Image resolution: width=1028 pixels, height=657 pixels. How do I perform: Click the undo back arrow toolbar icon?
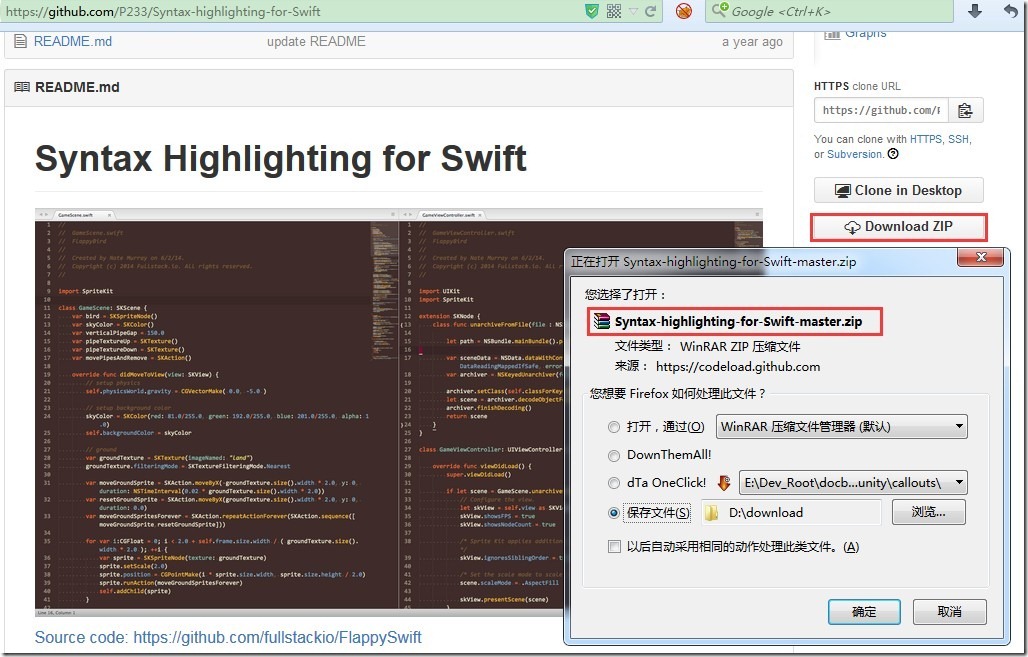click(1011, 10)
